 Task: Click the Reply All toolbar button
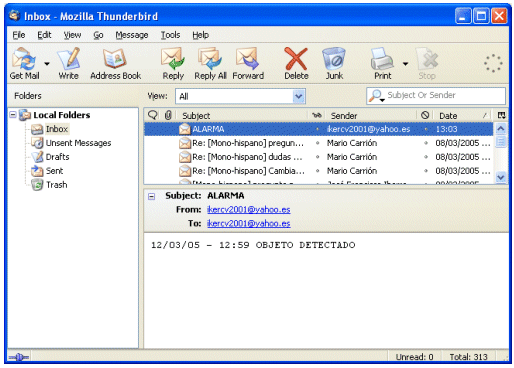pos(210,63)
